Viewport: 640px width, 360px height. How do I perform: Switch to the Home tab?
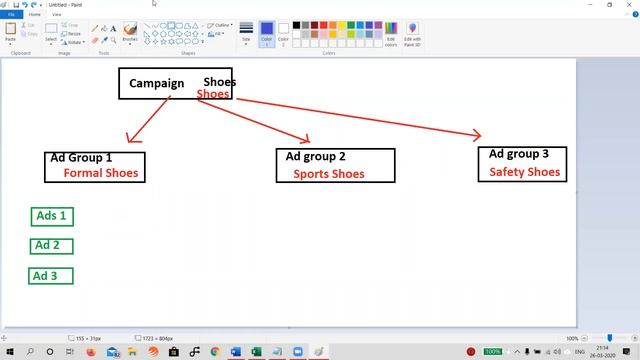(x=35, y=14)
